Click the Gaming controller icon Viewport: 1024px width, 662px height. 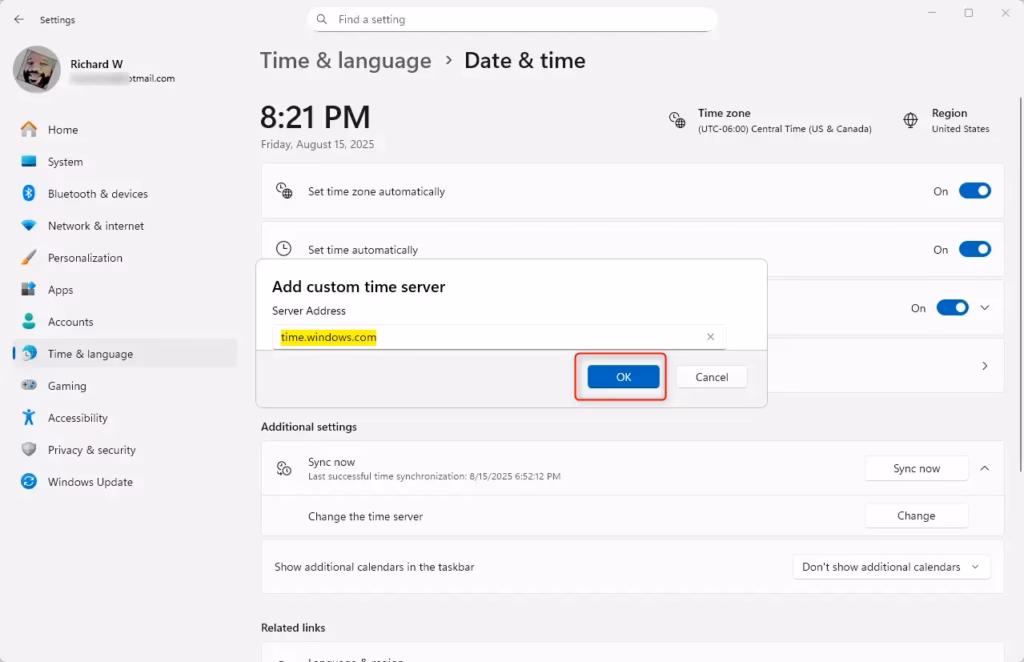29,385
